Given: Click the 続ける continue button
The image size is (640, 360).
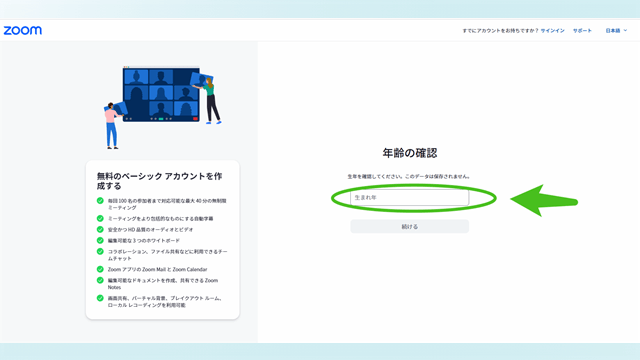Looking at the screenshot, I should (409, 227).
